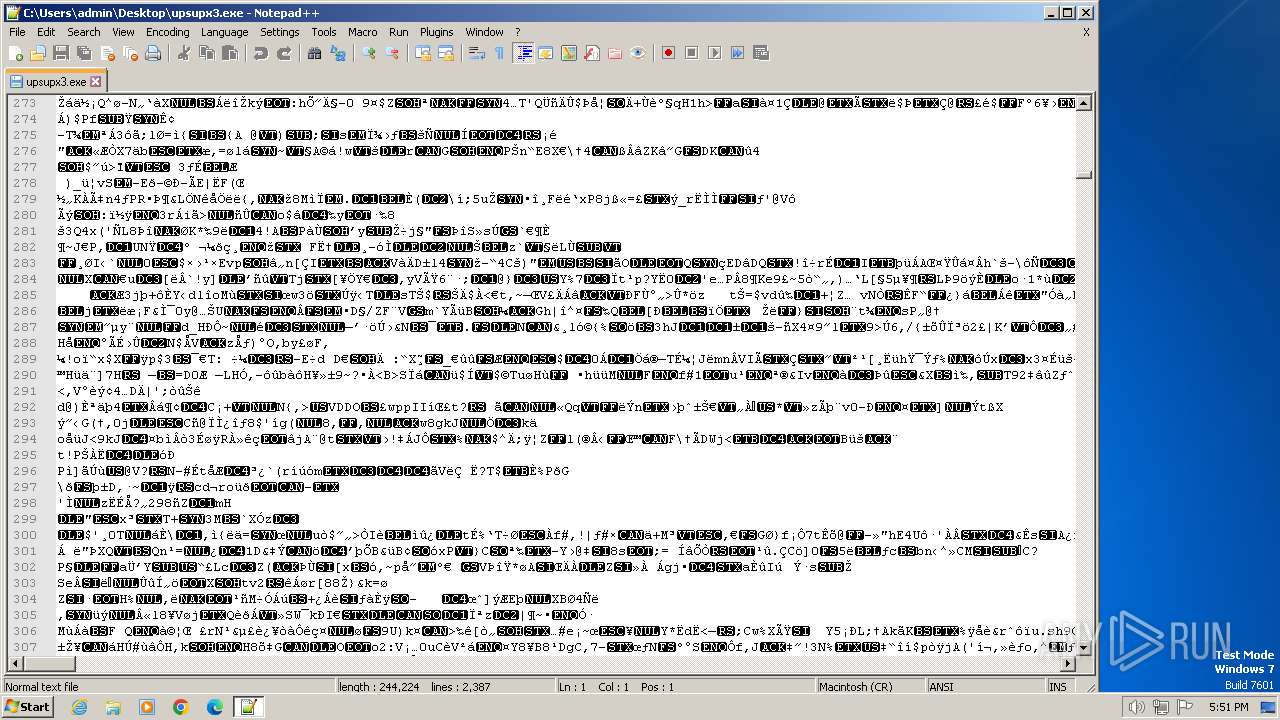Screen dimensions: 1280x720
Task: Cut selection with scissors icon
Action: pyautogui.click(x=184, y=53)
